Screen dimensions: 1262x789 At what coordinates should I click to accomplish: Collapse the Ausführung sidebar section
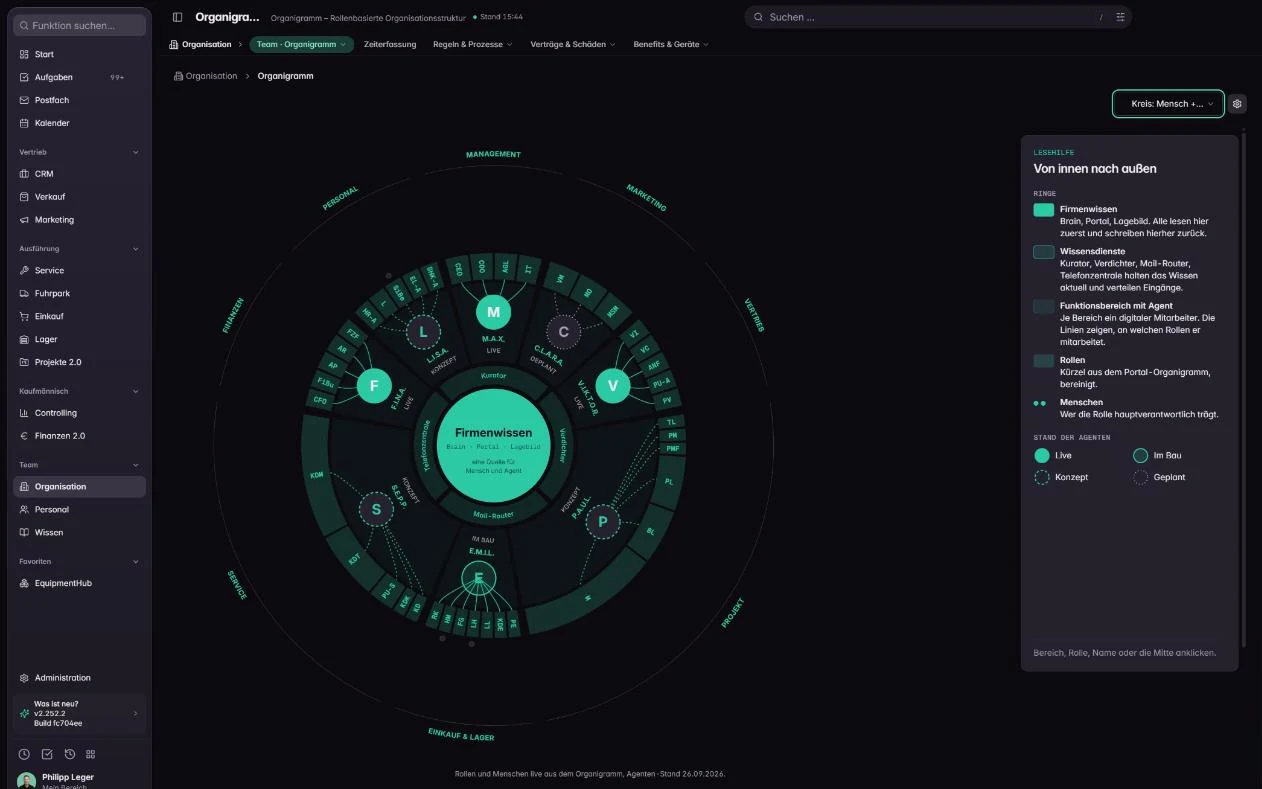pos(79,248)
